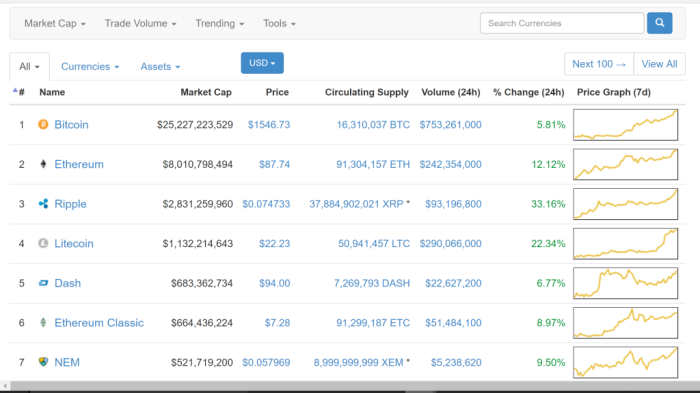Open the Trending dropdown menu
Screen dimensions: 700x393
coord(219,24)
